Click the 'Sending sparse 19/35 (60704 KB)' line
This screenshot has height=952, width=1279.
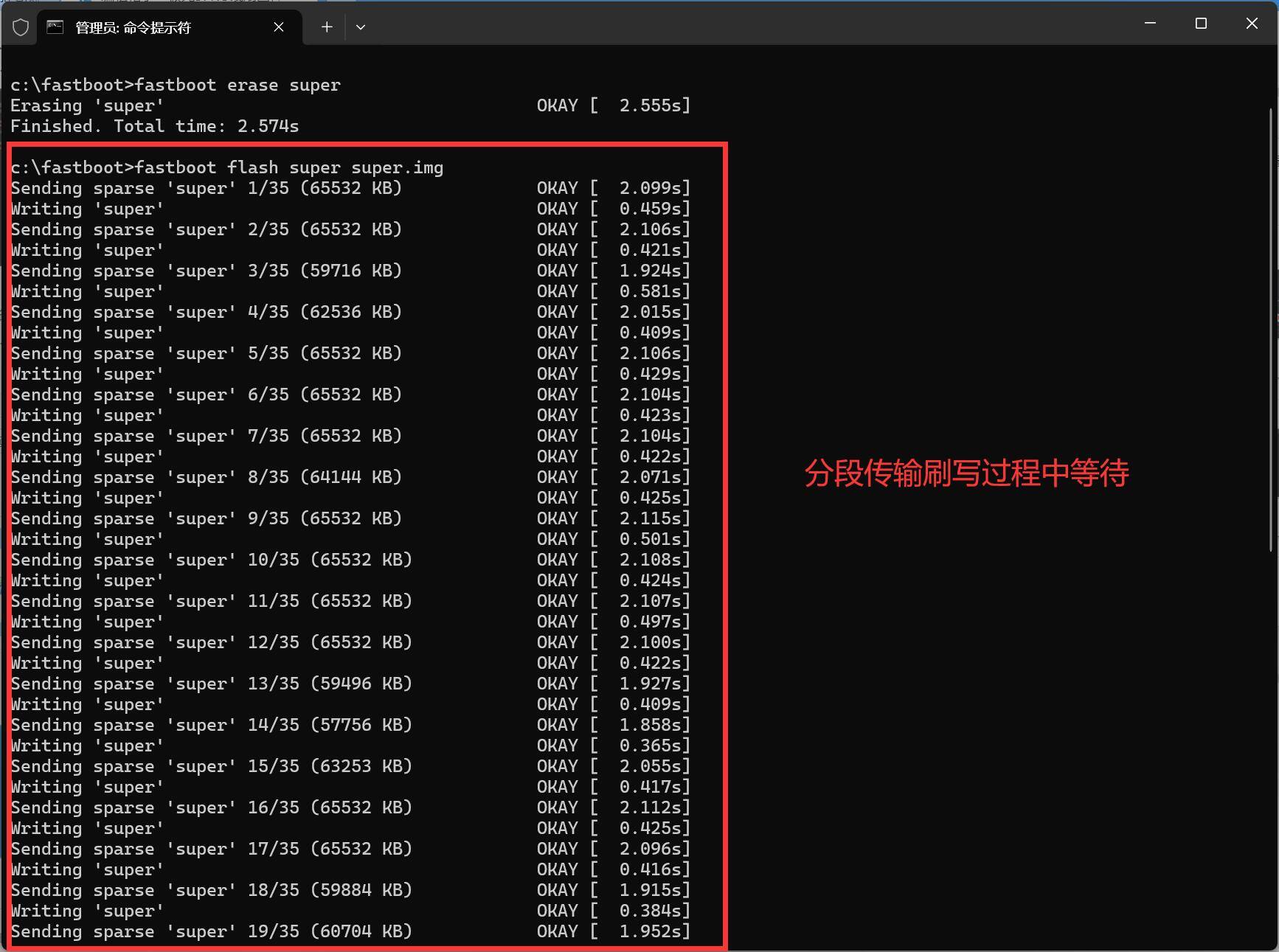coord(212,931)
